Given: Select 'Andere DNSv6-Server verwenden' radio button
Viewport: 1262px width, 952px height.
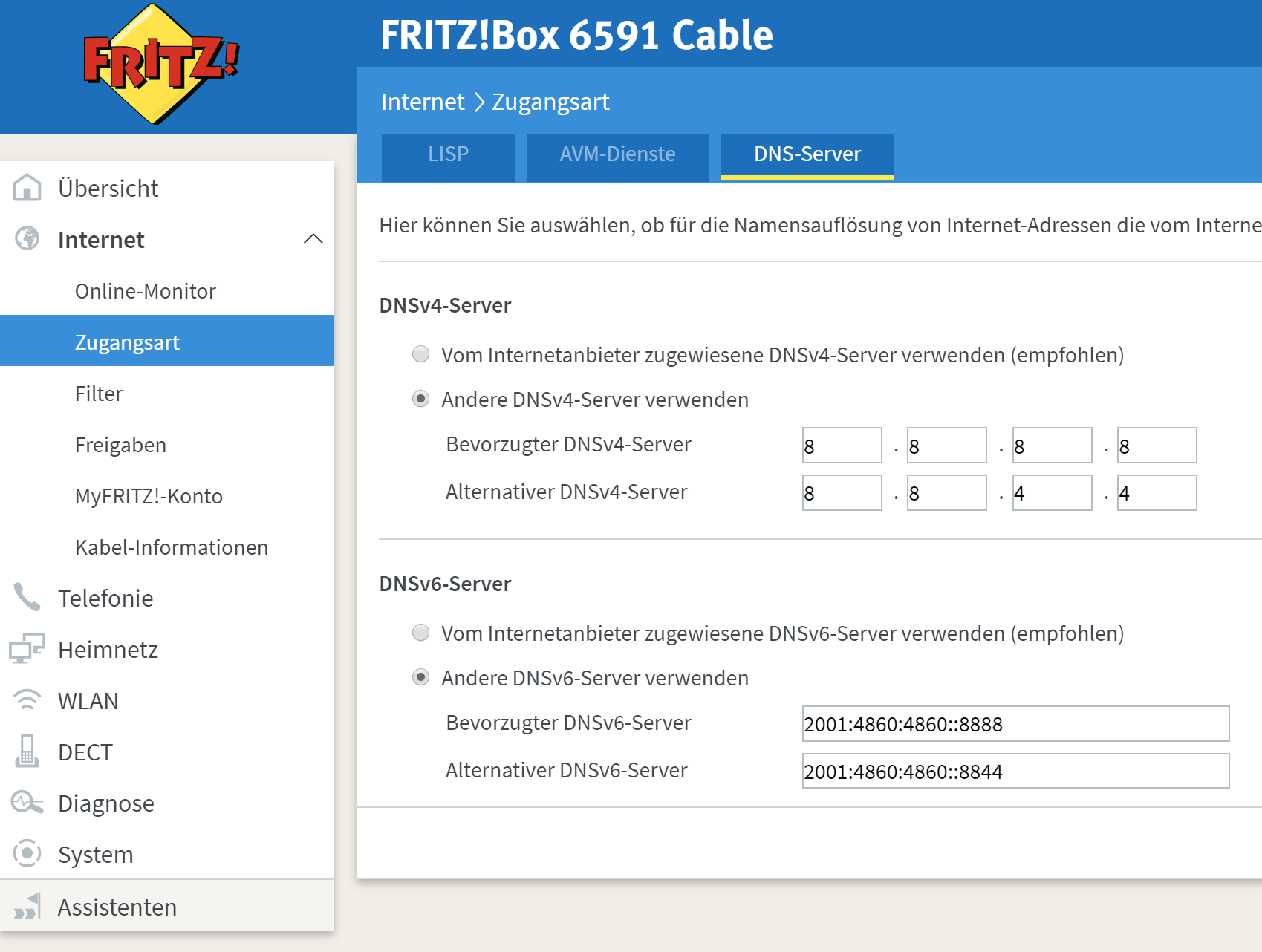Looking at the screenshot, I should click(x=421, y=677).
